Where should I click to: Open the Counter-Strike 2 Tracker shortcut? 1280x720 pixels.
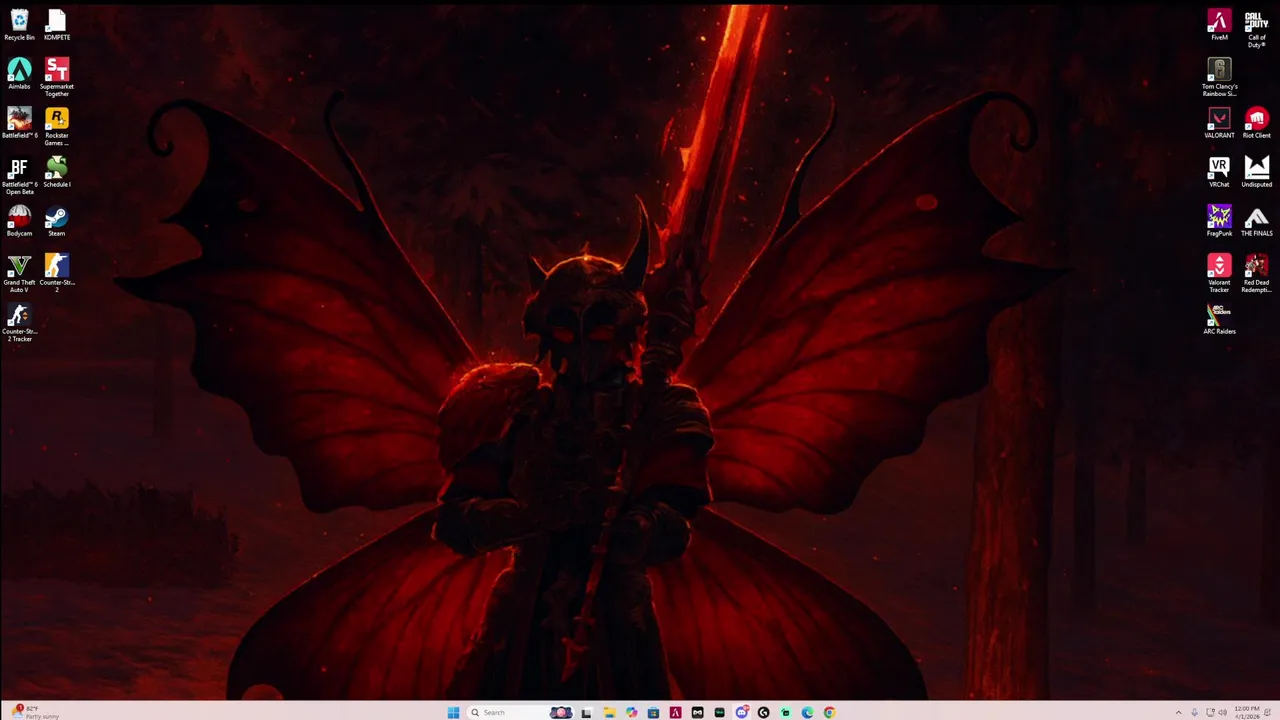[19, 322]
